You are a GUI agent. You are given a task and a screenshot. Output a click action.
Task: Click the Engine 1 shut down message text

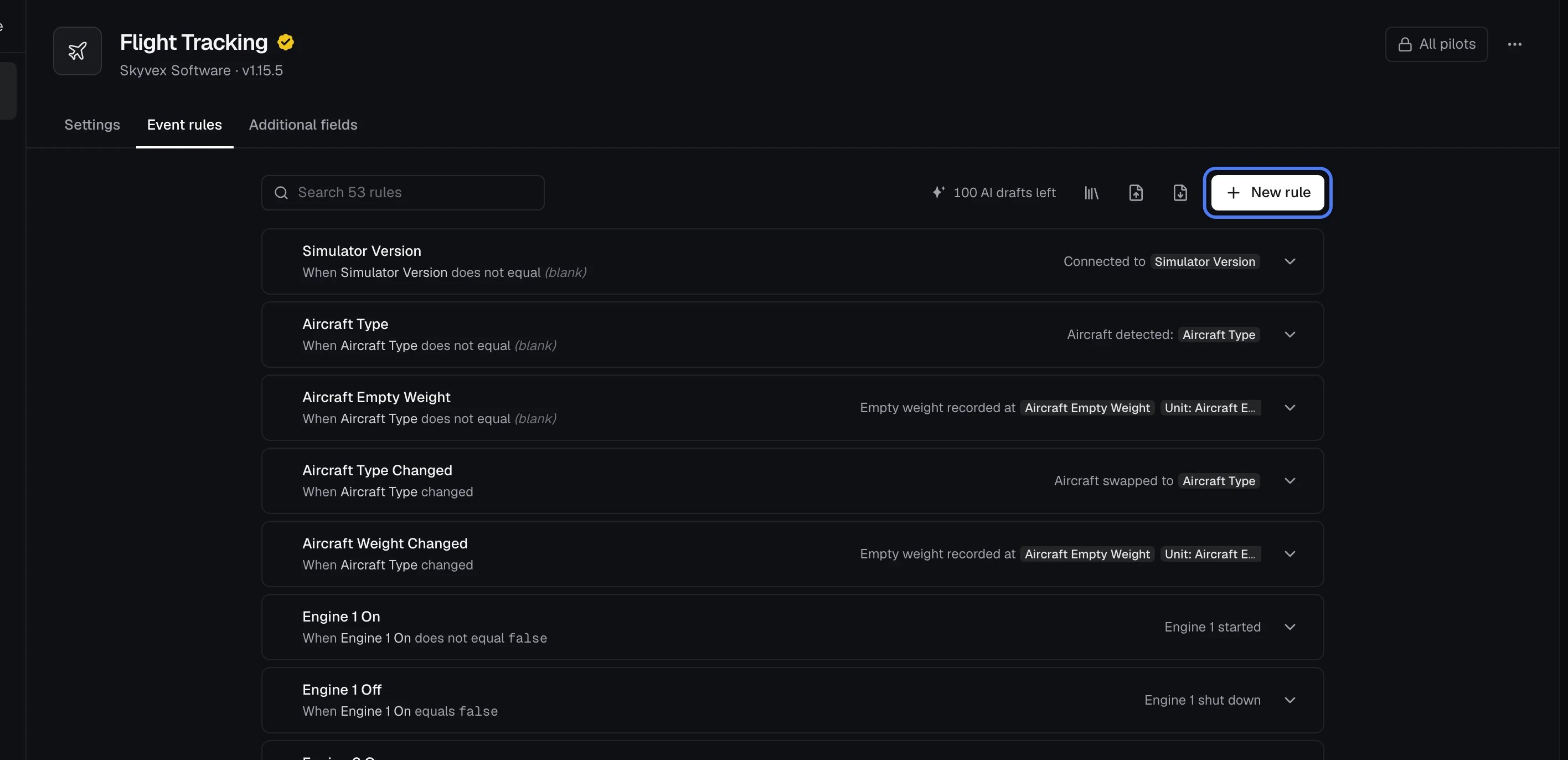click(1202, 700)
